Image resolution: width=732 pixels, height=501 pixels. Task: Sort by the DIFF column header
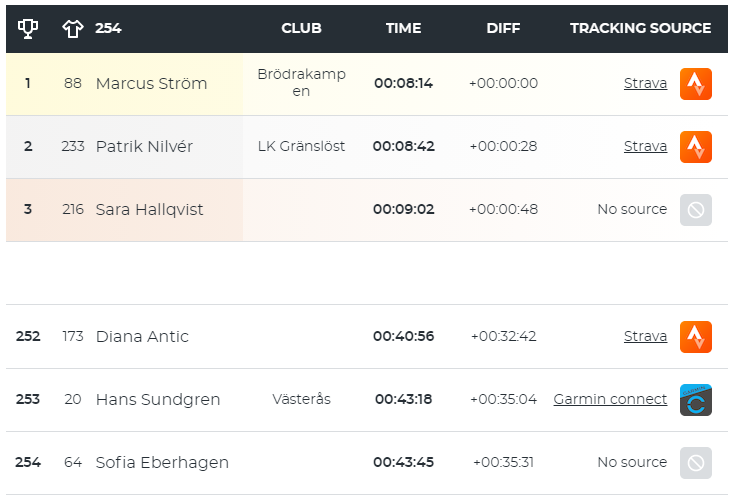(503, 28)
